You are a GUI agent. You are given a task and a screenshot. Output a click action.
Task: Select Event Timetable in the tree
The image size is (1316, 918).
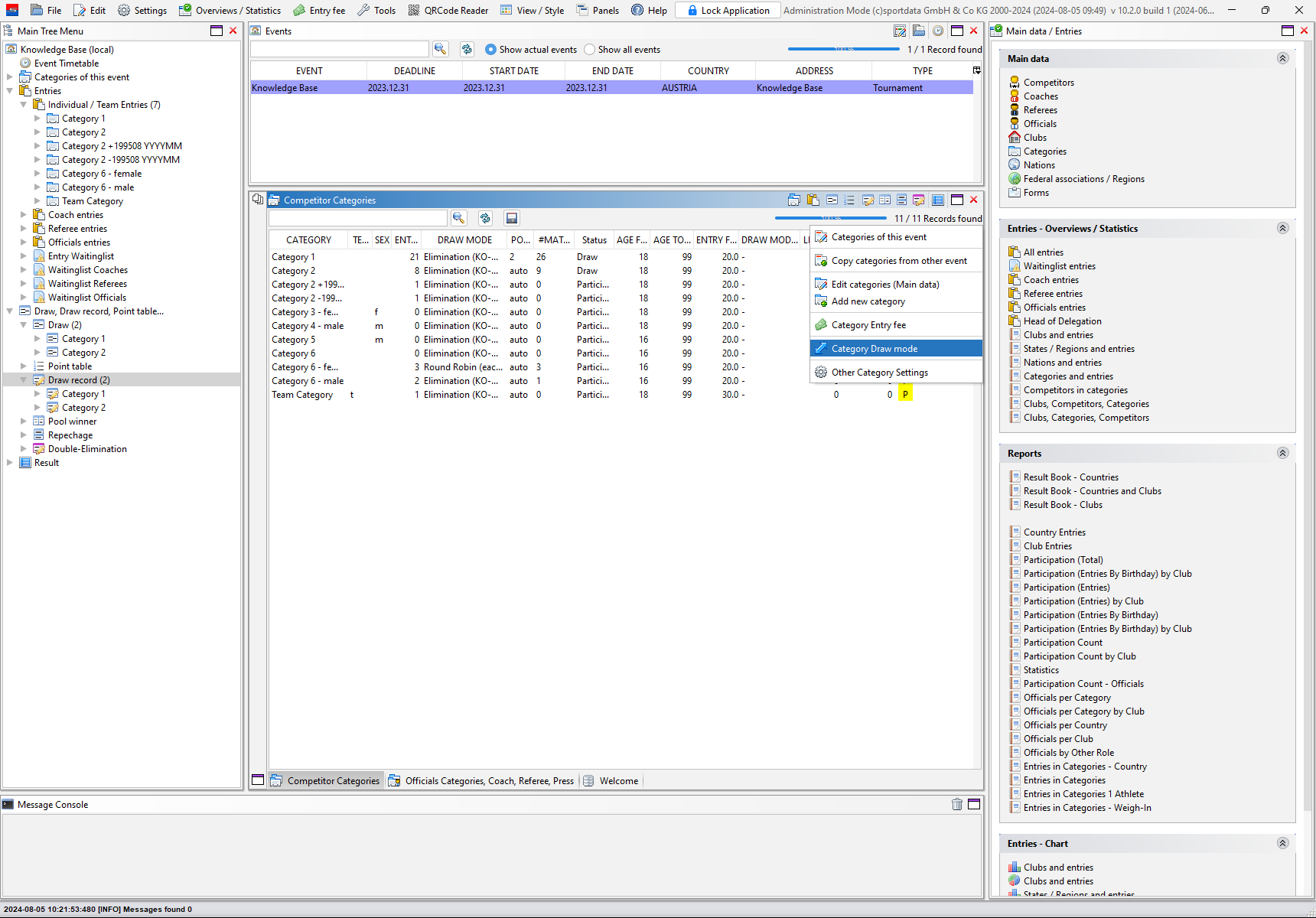tap(67, 63)
